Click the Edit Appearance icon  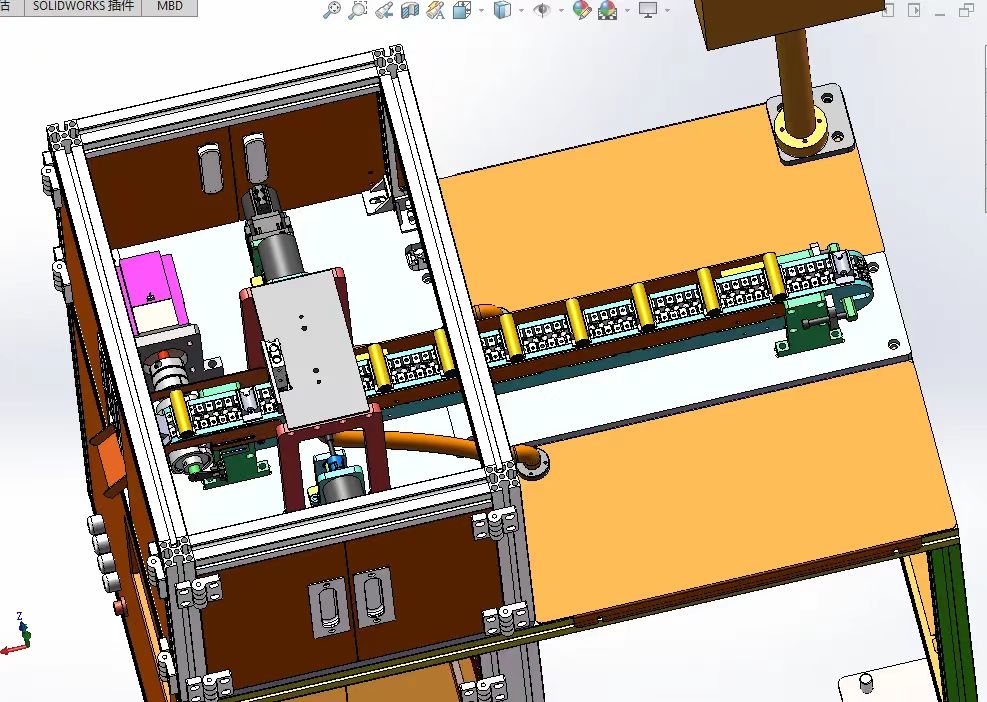pyautogui.click(x=582, y=9)
